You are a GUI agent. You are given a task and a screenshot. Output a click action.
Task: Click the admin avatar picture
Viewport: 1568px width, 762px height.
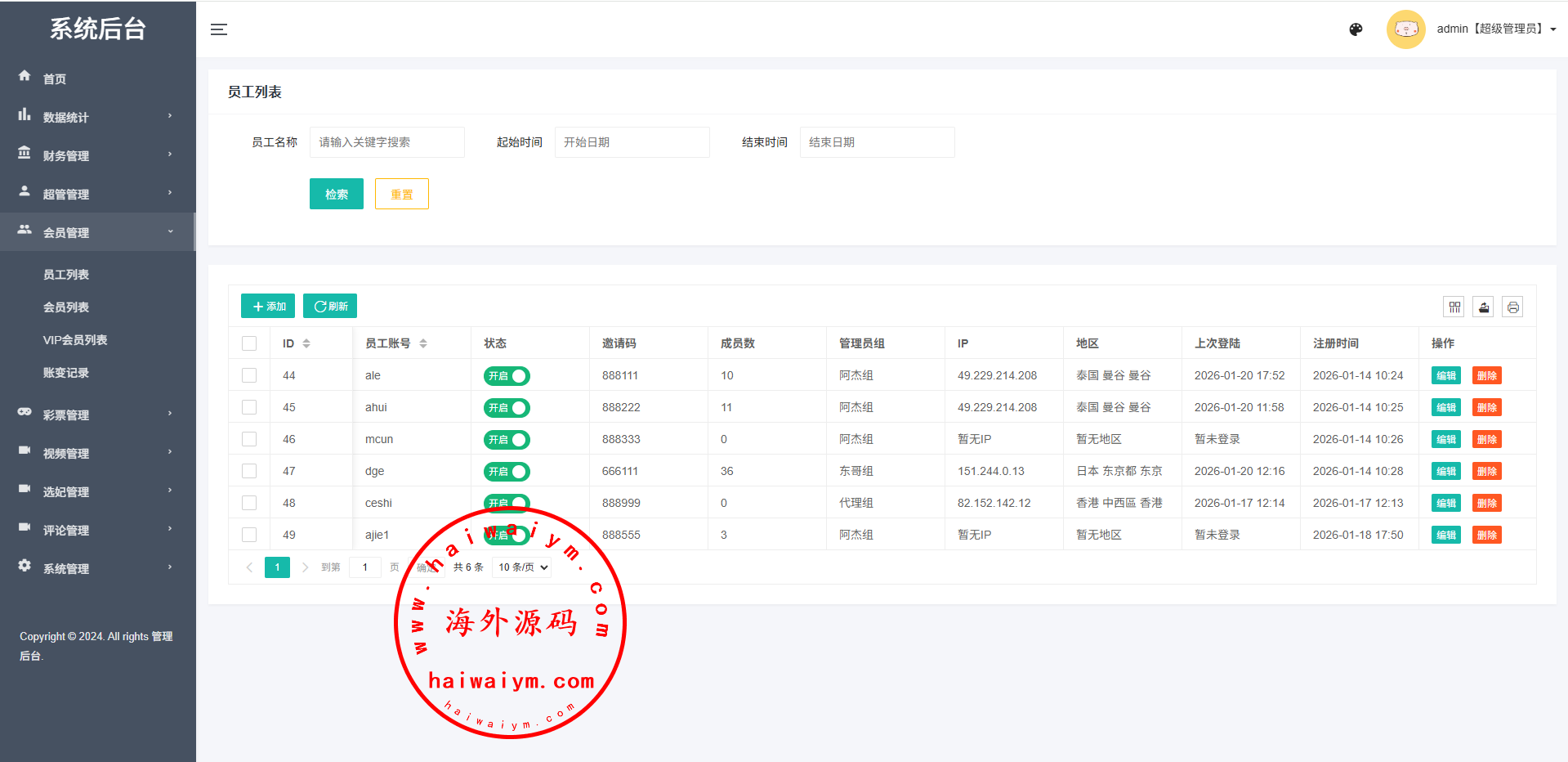pyautogui.click(x=1405, y=29)
